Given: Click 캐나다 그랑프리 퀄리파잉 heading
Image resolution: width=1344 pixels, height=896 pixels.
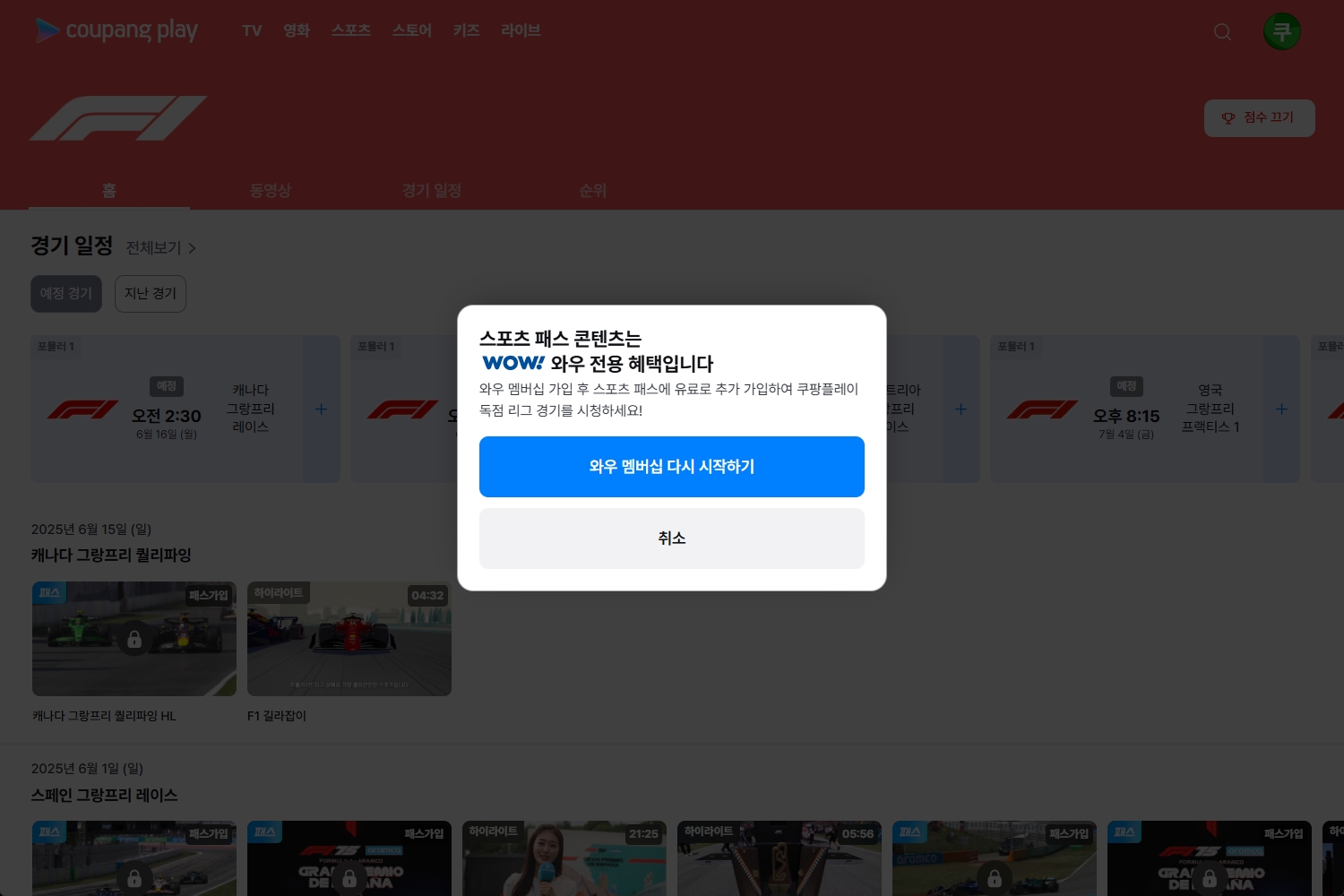Looking at the screenshot, I should pos(111,556).
